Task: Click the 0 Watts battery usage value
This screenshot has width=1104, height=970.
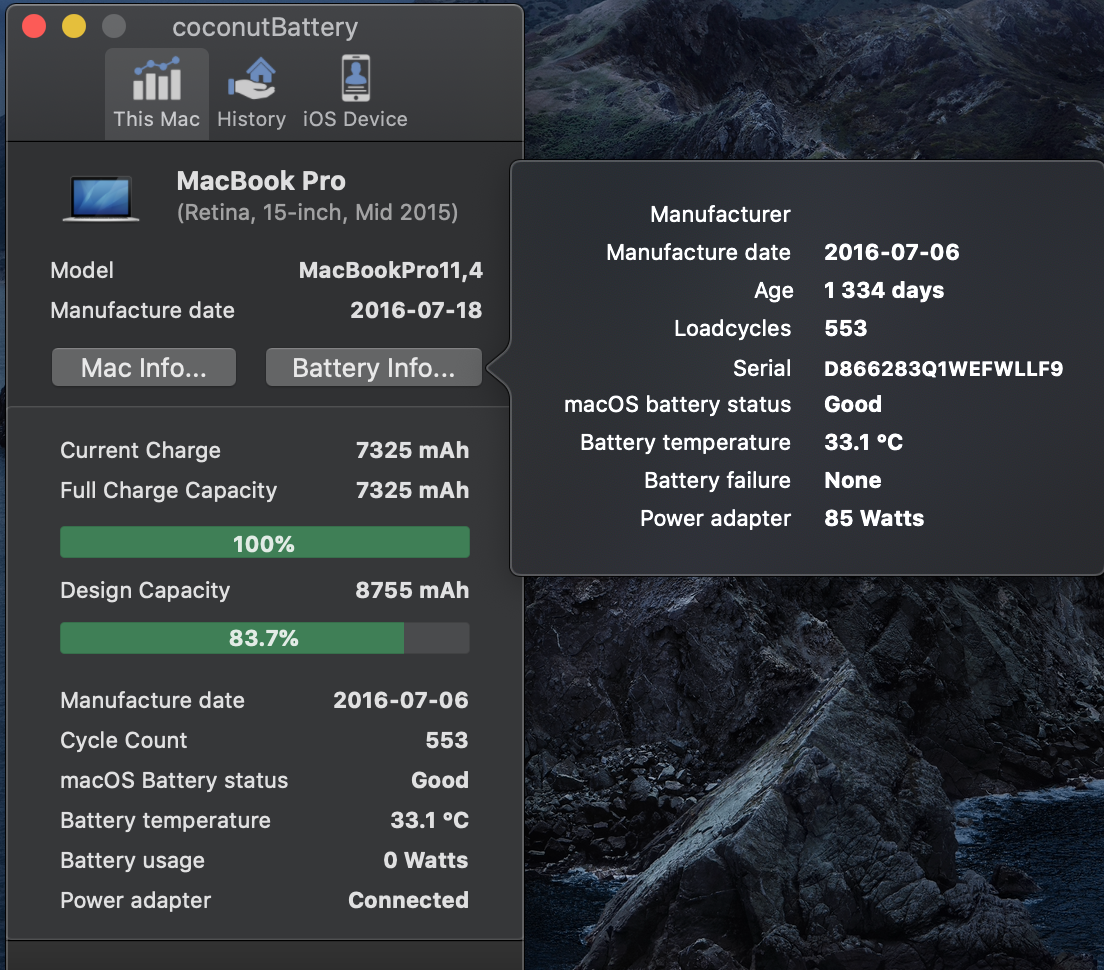Action: pos(426,860)
